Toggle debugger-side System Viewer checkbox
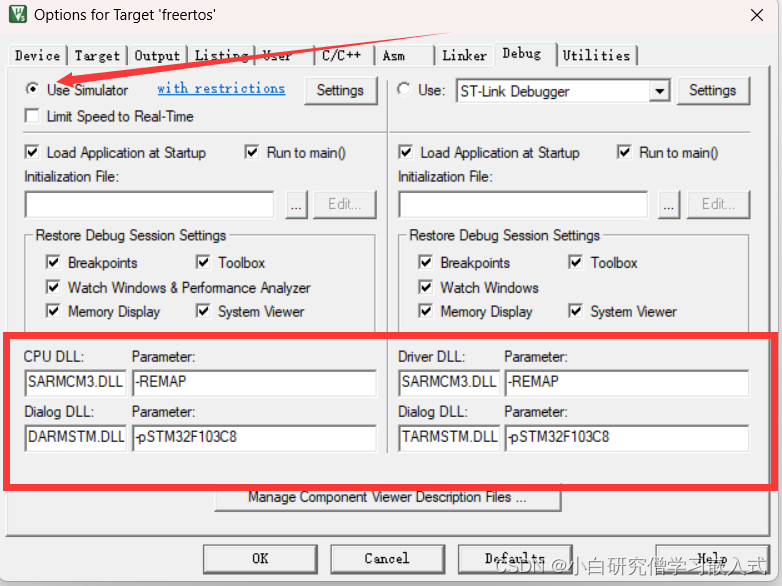This screenshot has width=782, height=586. [x=576, y=311]
